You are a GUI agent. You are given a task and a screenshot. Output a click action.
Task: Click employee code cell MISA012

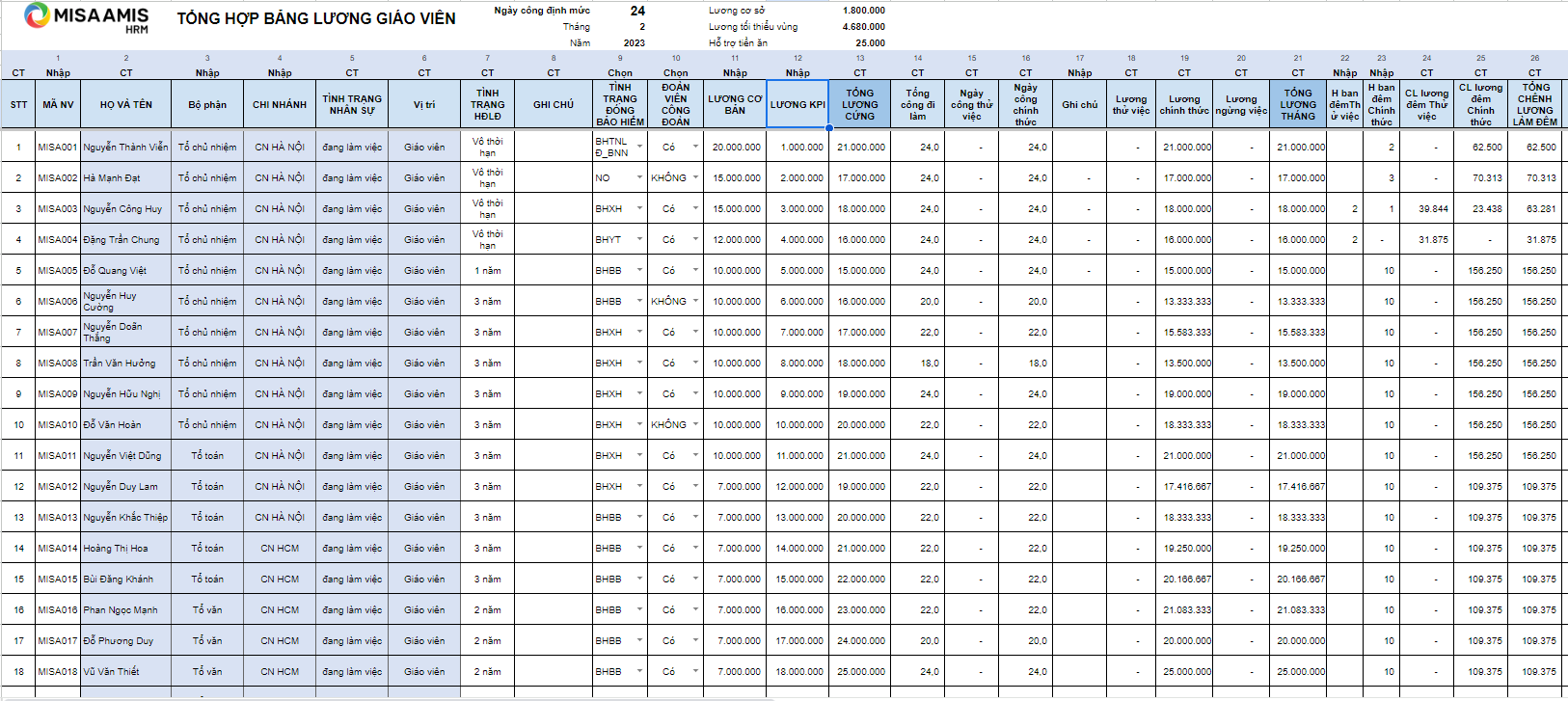[x=58, y=487]
